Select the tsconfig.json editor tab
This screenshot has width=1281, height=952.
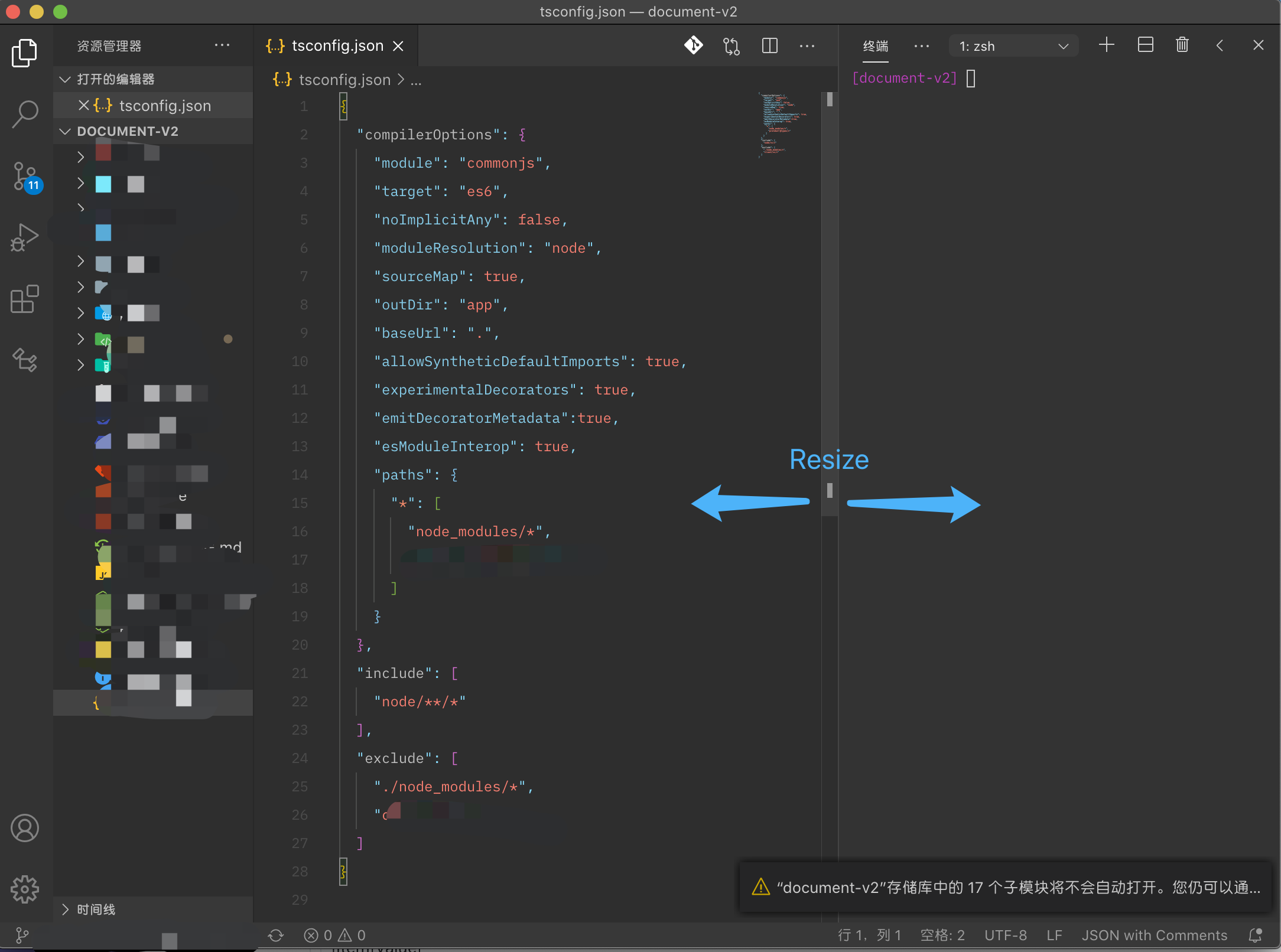coord(336,45)
